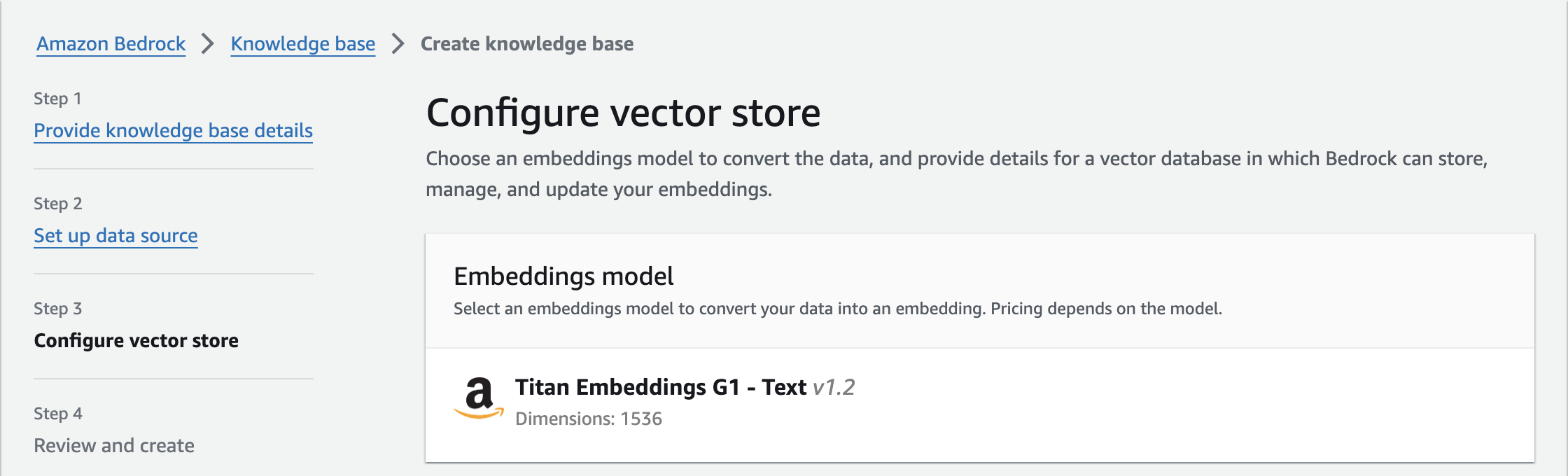Image resolution: width=1568 pixels, height=476 pixels.
Task: Click the Amazon logo icon
Action: tap(479, 398)
